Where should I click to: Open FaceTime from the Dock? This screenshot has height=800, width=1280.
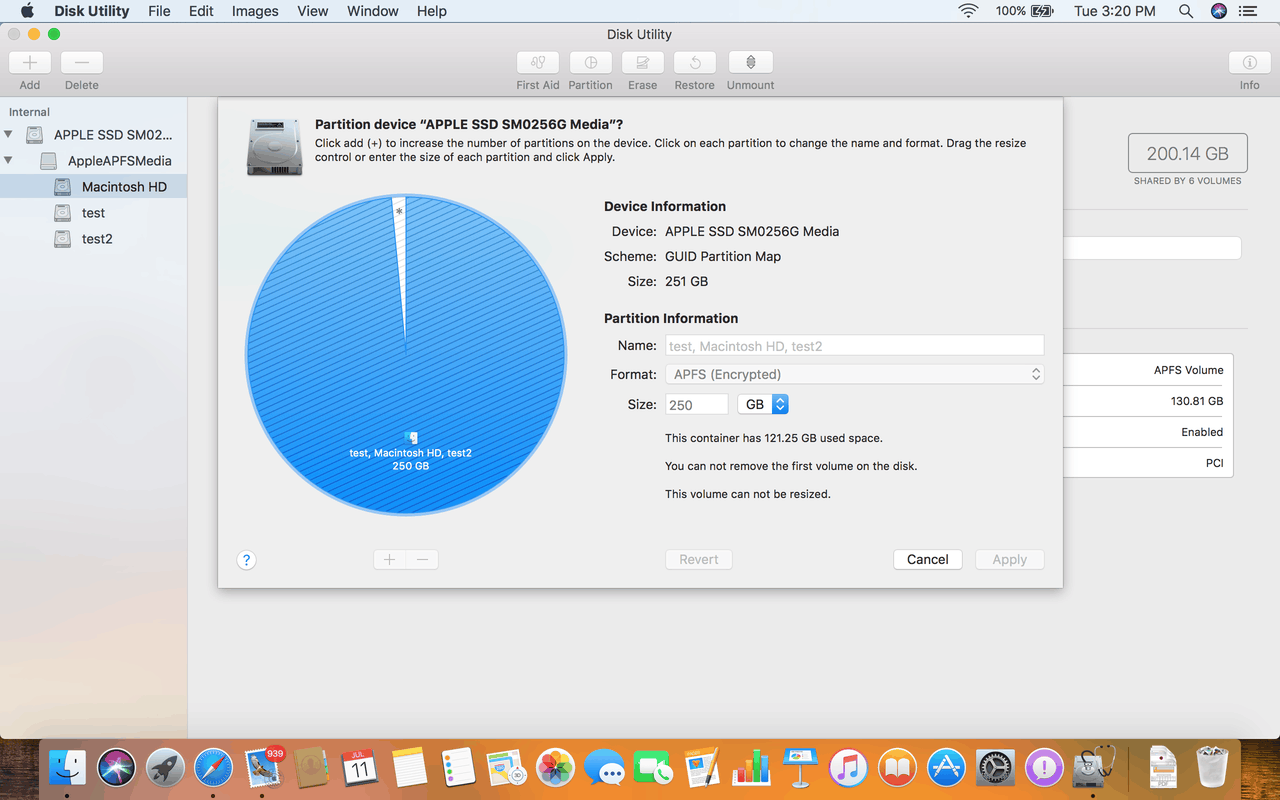pyautogui.click(x=654, y=768)
